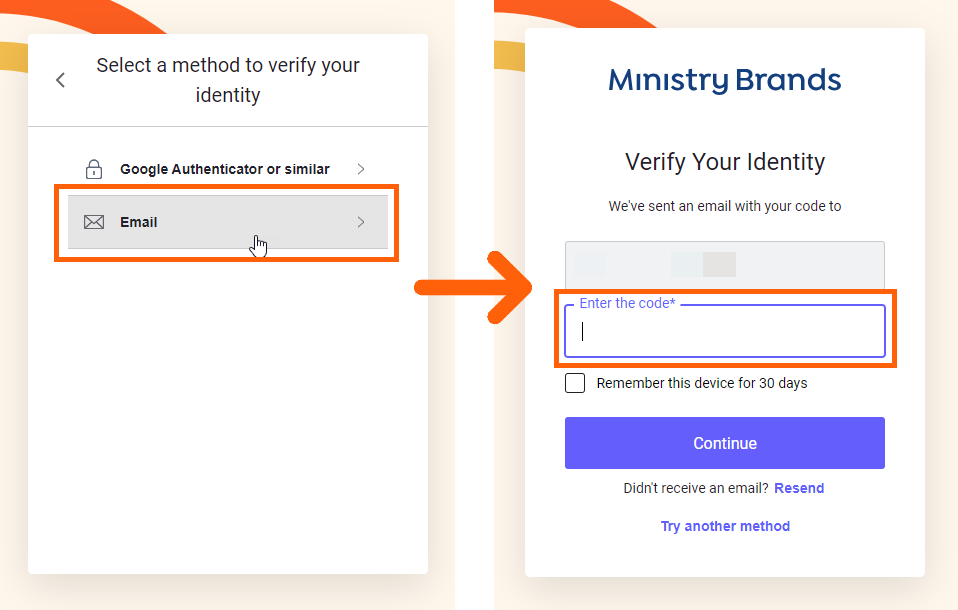Screen dimensions: 958x610
Task: Click the padlock icon beside Google Authenticator
Action: click(x=94, y=169)
